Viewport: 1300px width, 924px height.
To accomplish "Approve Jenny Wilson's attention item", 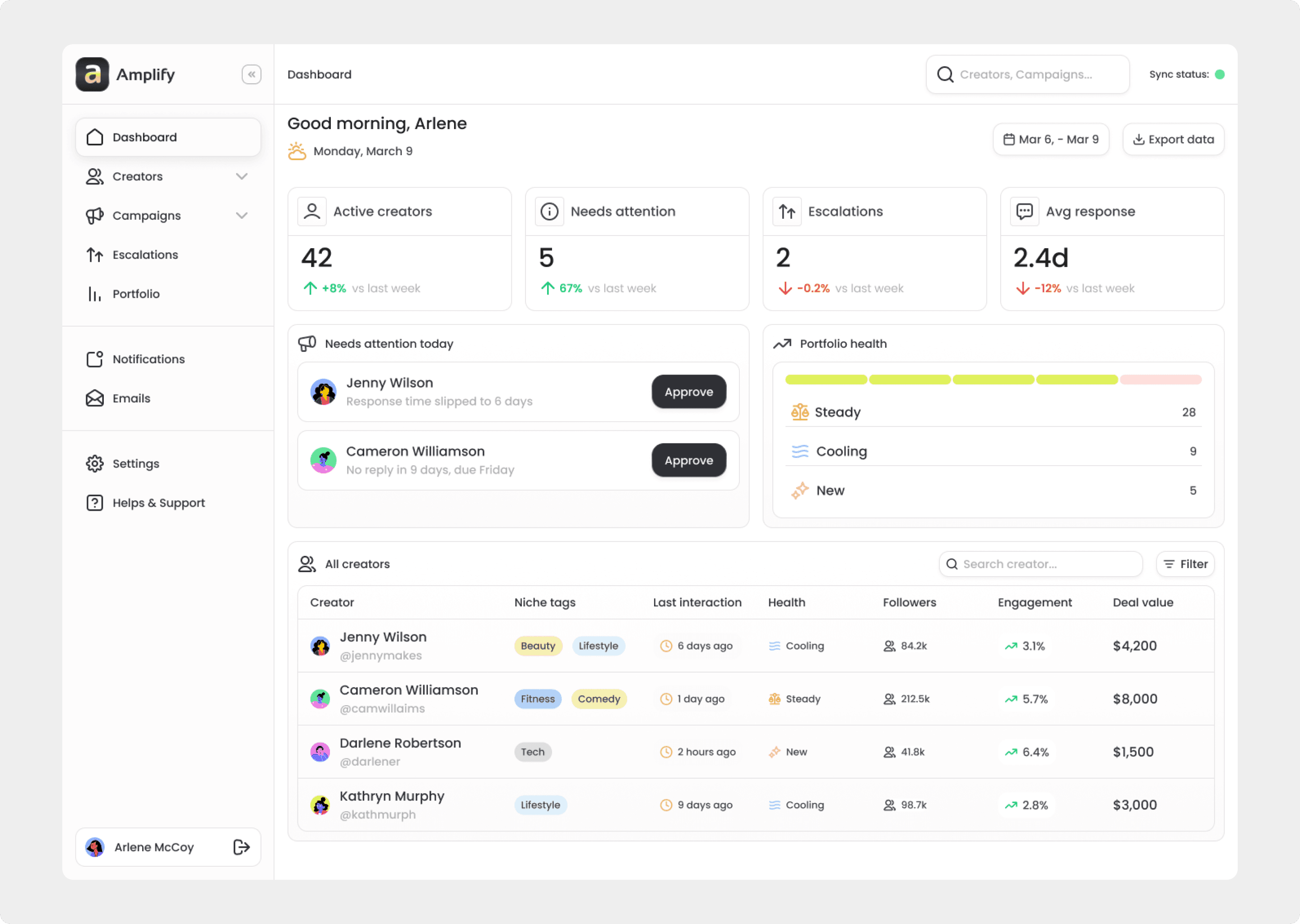I will [x=689, y=392].
